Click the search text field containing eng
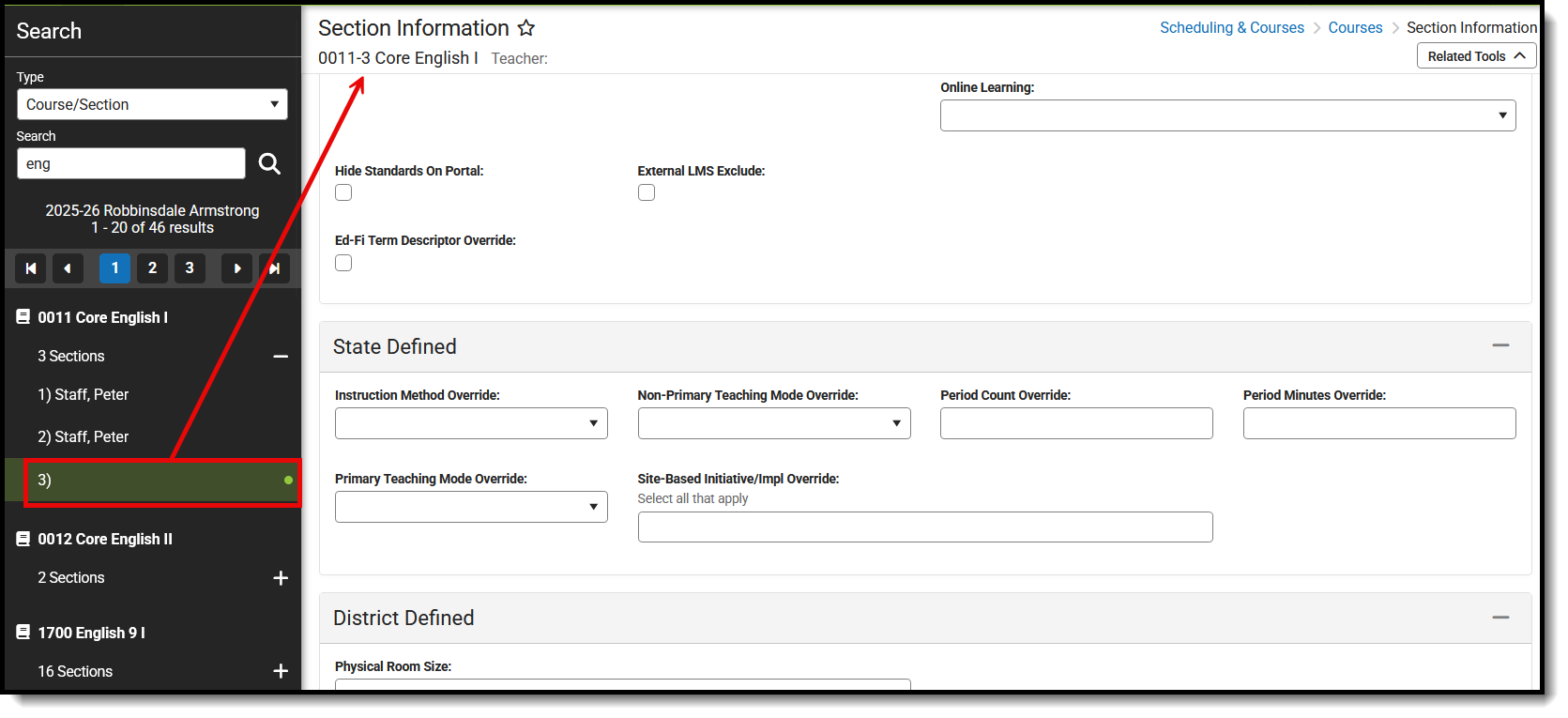 tap(131, 163)
